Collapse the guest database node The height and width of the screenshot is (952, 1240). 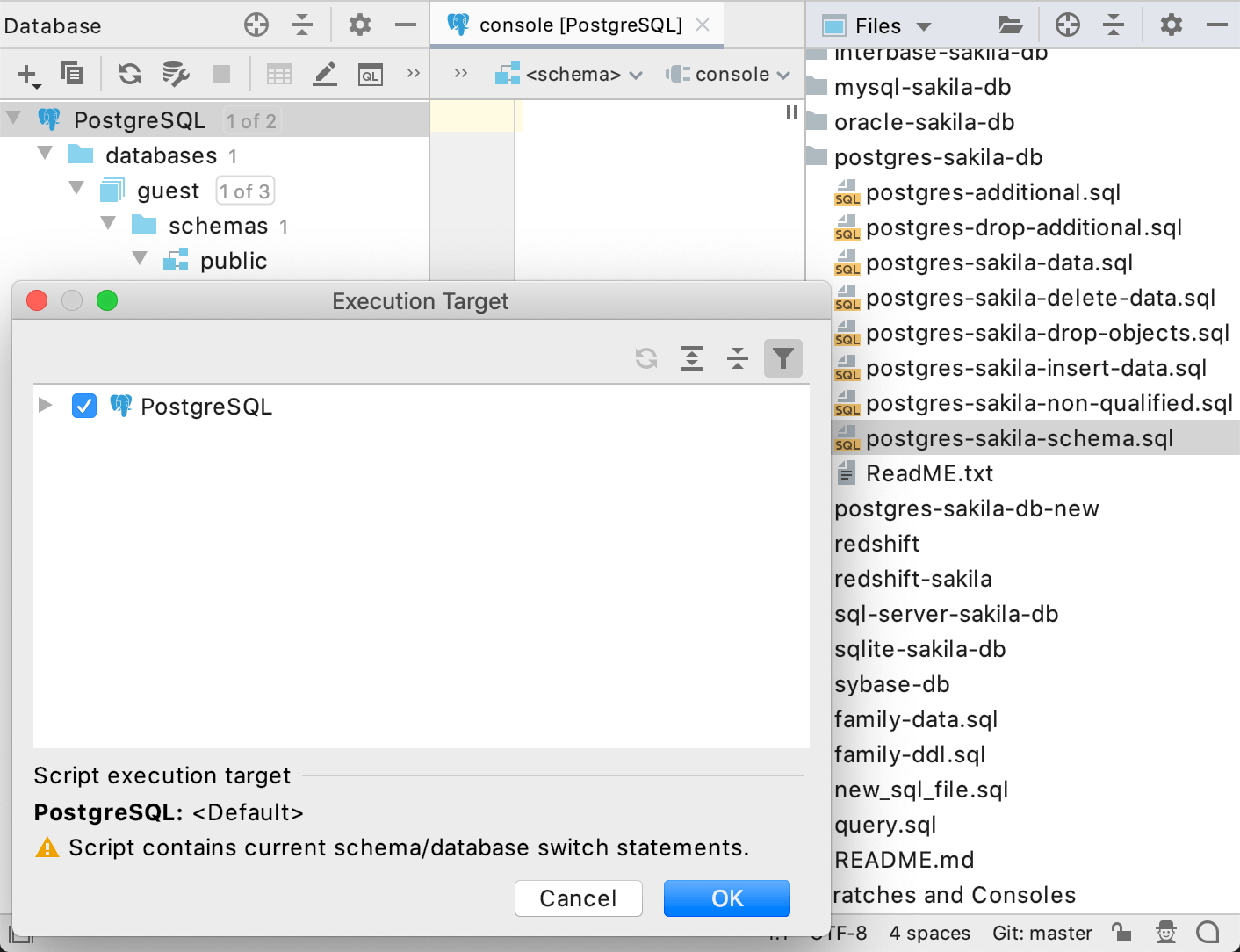pos(76,188)
